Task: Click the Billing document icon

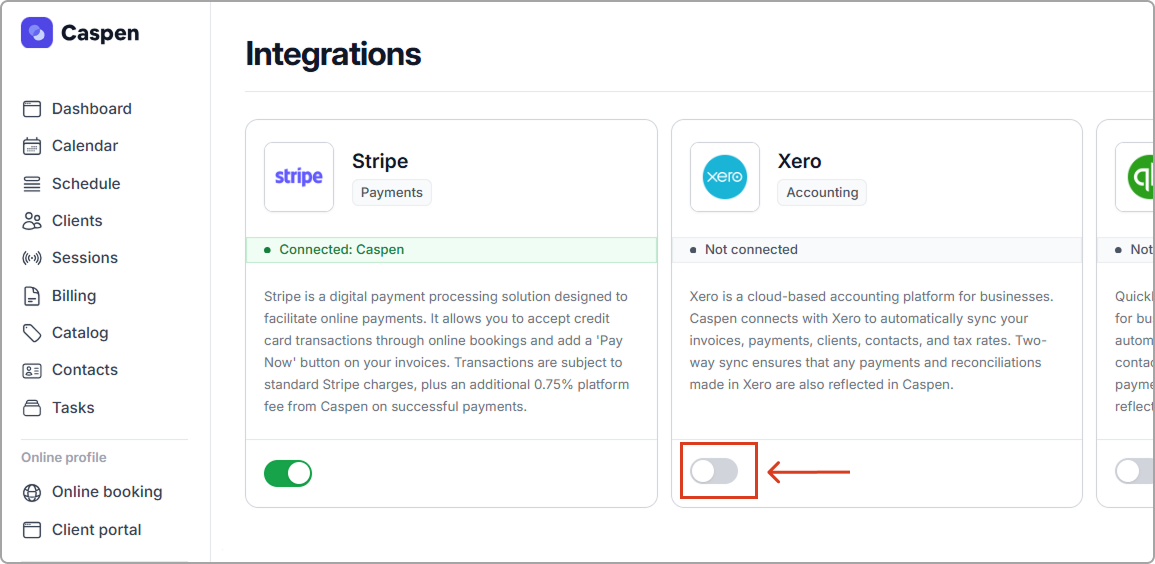Action: coord(32,296)
